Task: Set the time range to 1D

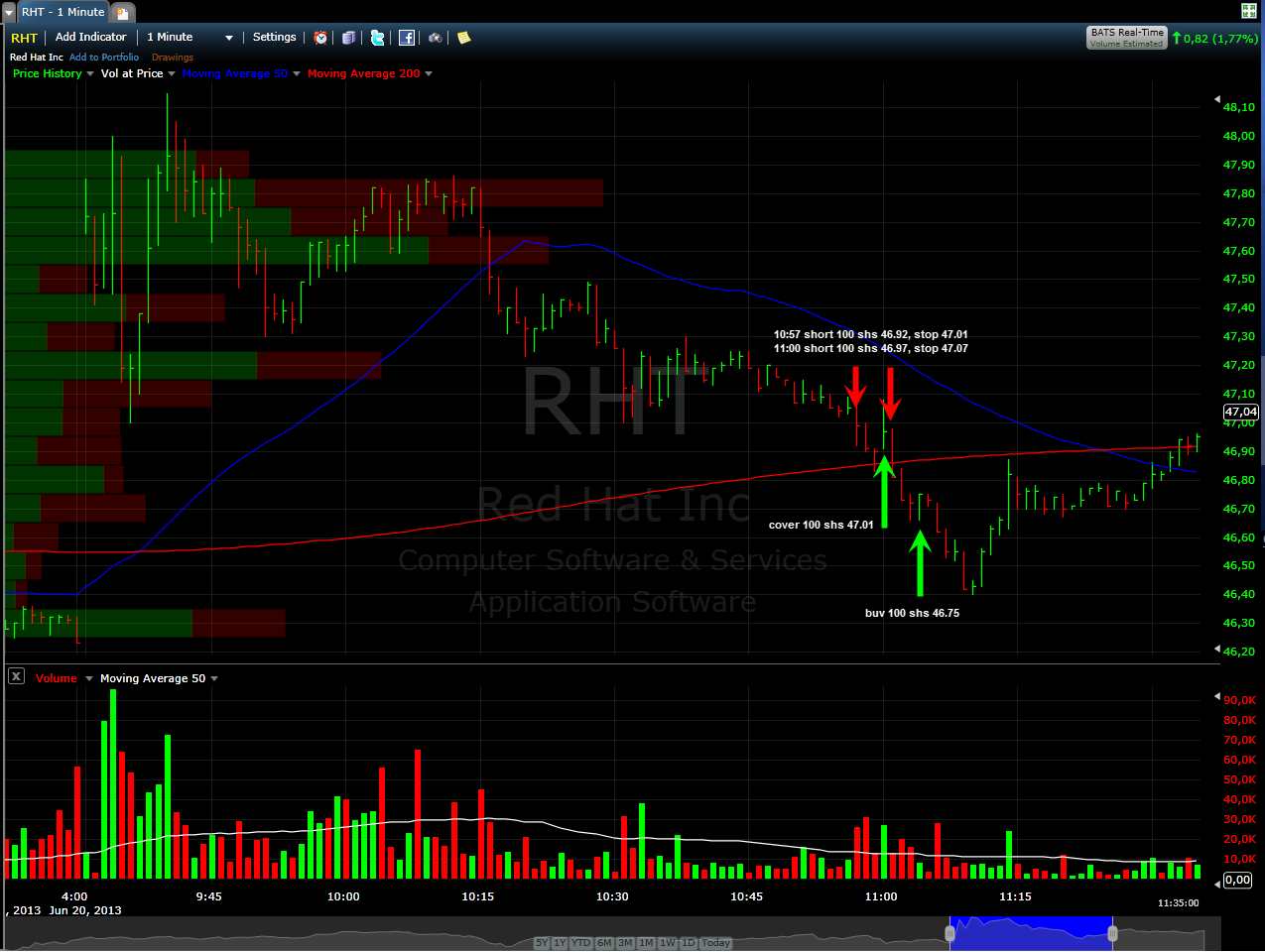Action: [689, 943]
